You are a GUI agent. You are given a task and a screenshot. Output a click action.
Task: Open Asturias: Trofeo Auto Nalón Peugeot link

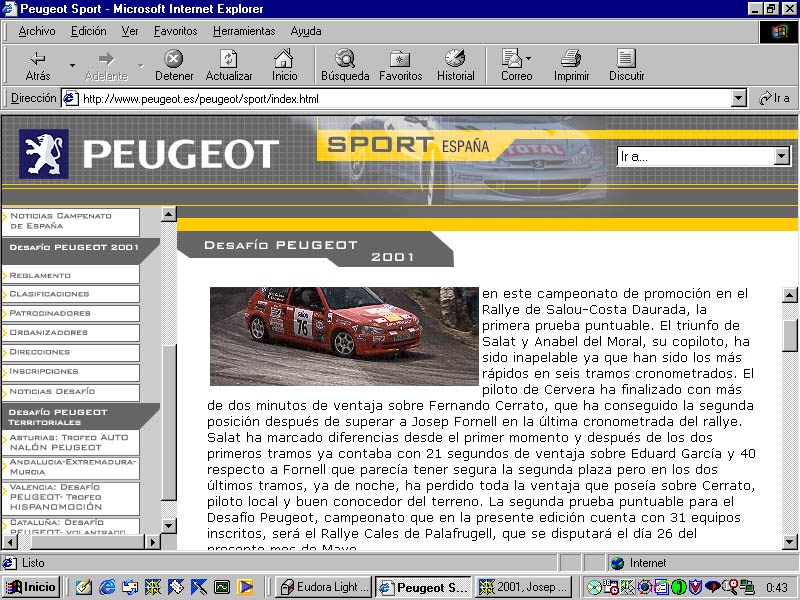click(x=70, y=442)
